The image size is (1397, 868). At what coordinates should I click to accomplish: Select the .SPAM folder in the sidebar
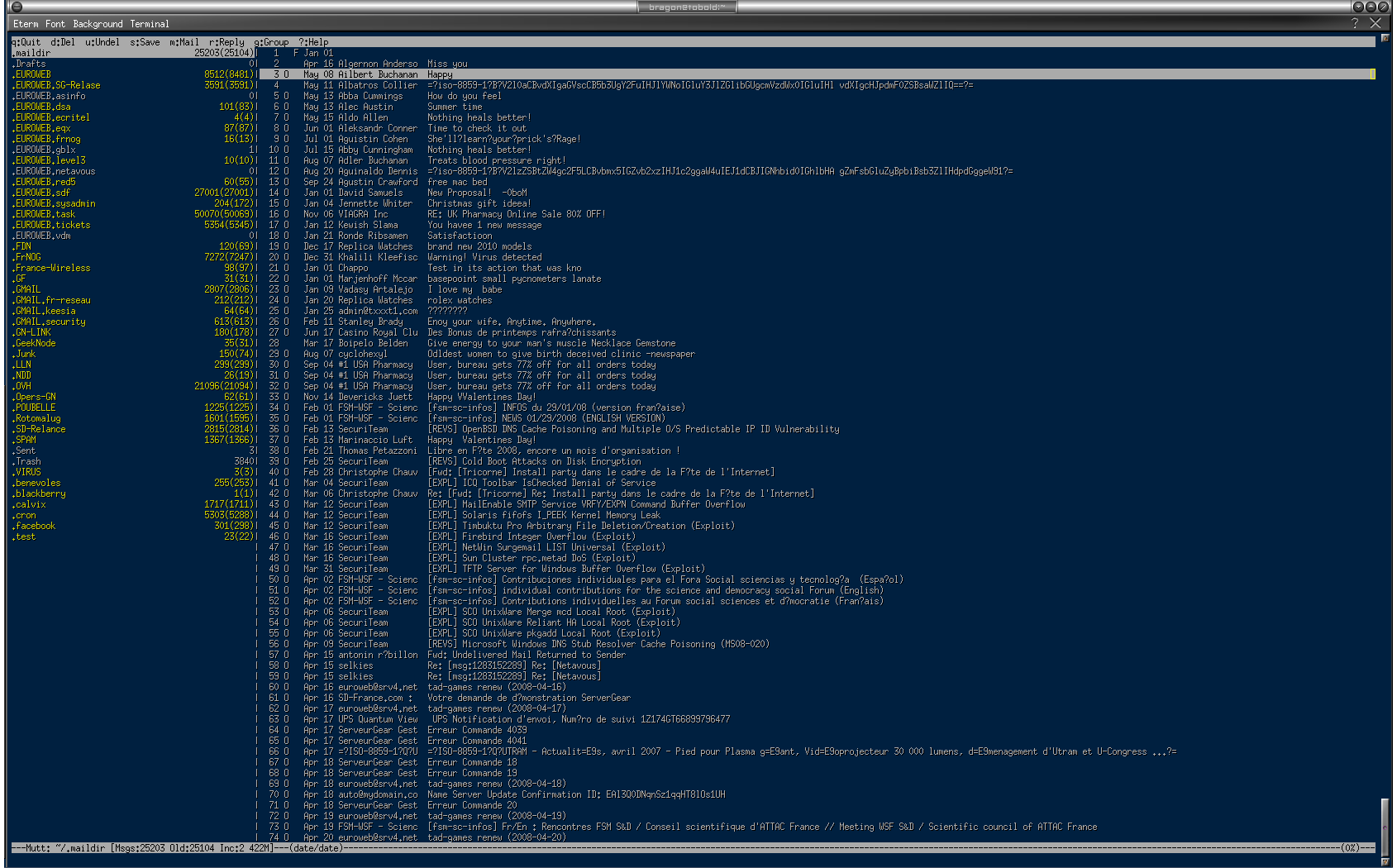[x=25, y=440]
